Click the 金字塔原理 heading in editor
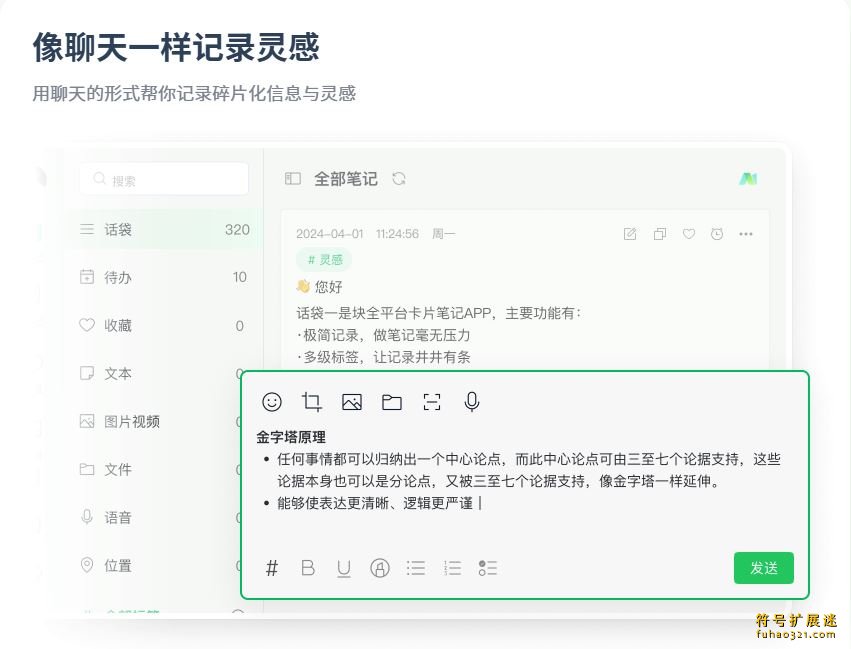This screenshot has width=851, height=649. 291,437
